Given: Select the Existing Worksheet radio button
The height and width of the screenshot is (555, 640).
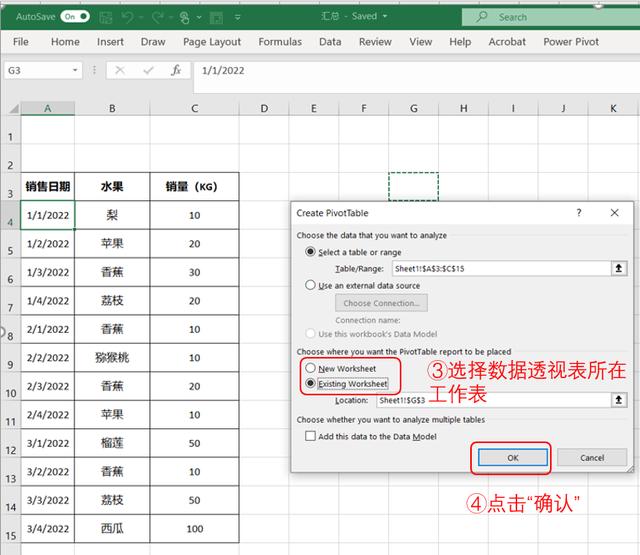Looking at the screenshot, I should point(311,384).
